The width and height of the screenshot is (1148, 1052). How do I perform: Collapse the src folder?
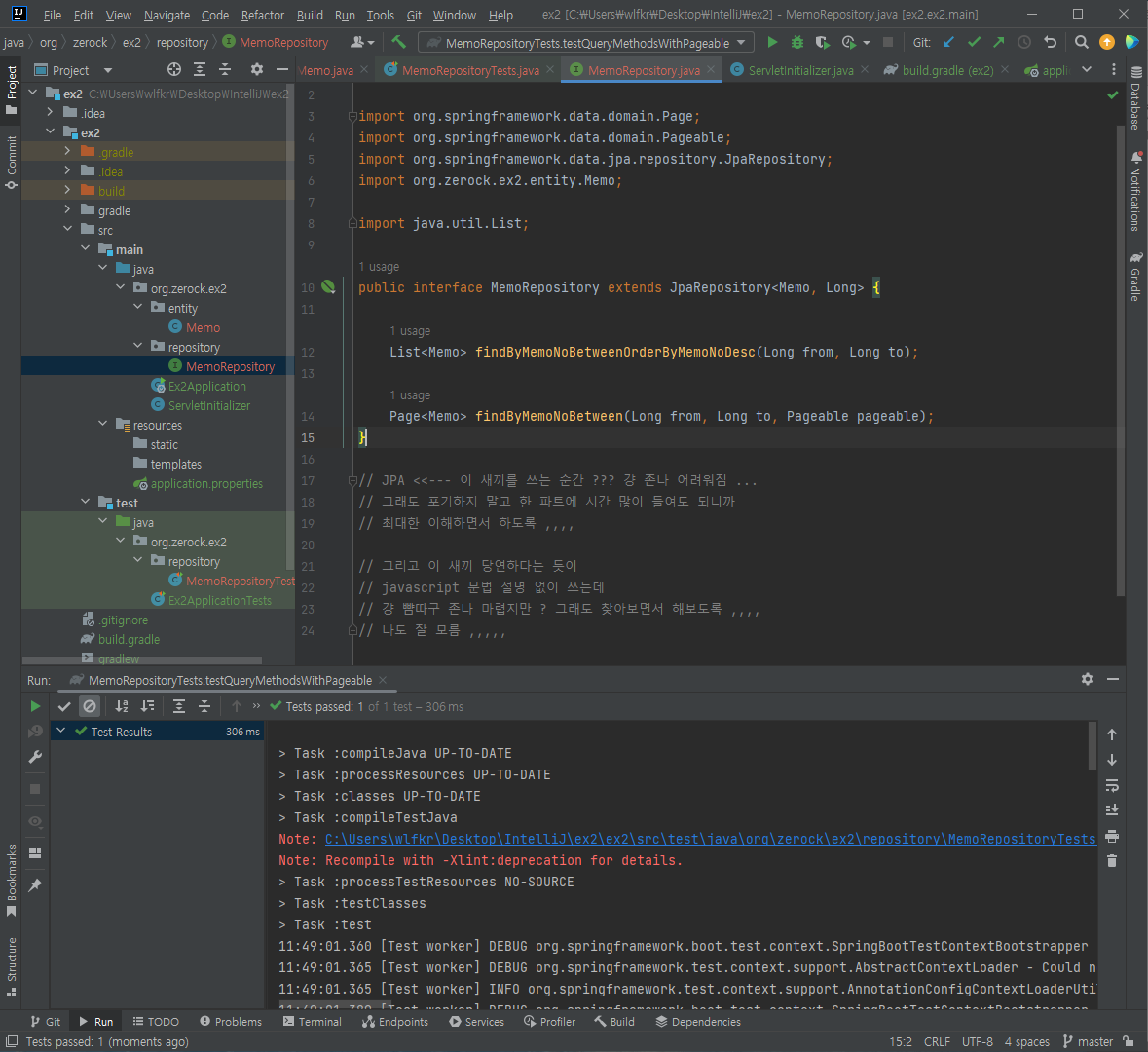[67, 229]
